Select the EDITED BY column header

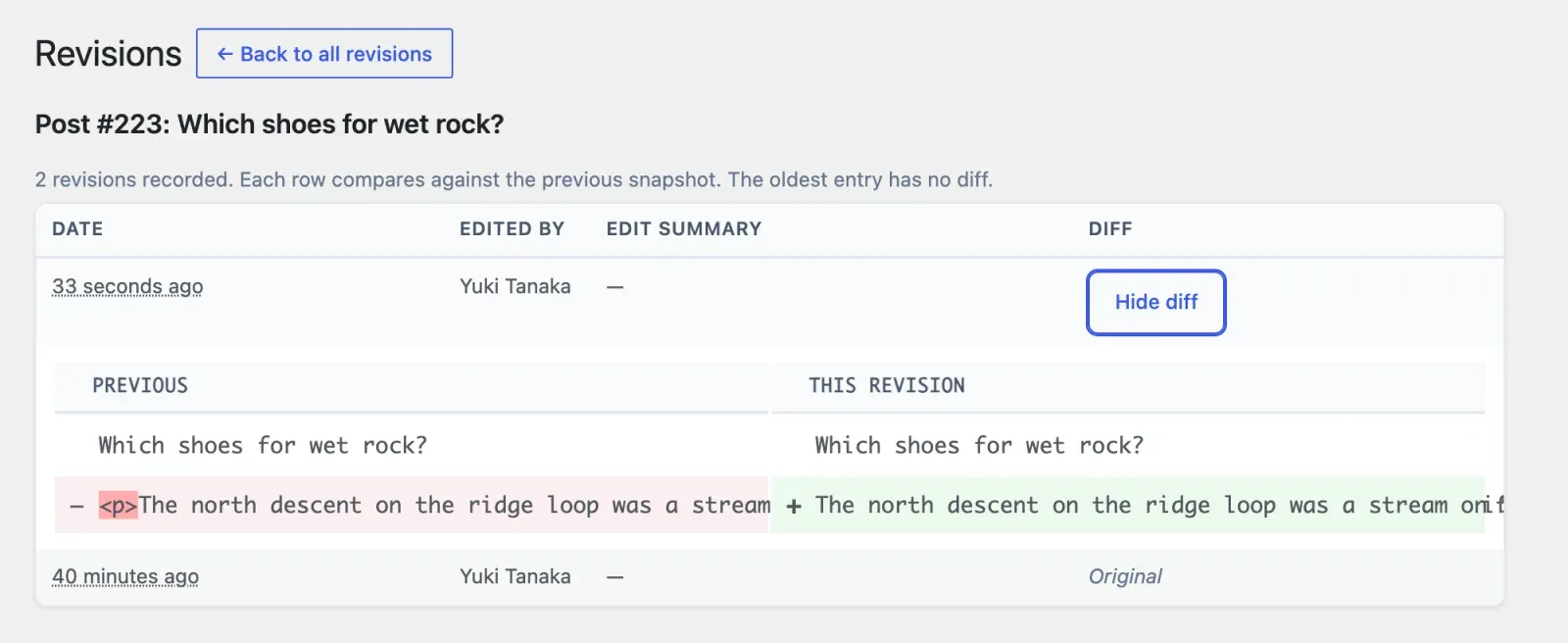click(x=512, y=228)
